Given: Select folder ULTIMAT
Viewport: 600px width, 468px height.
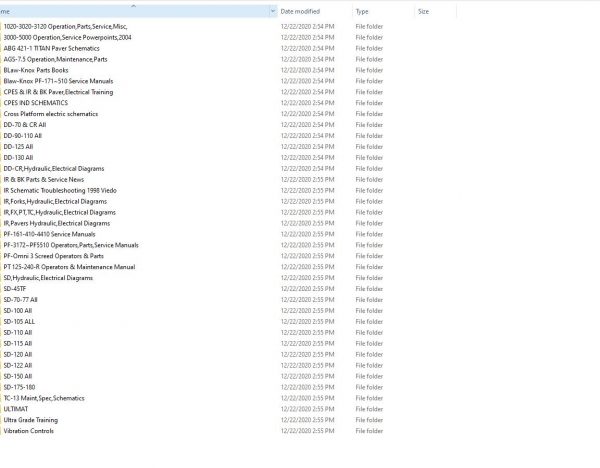Looking at the screenshot, I should pos(16,409).
